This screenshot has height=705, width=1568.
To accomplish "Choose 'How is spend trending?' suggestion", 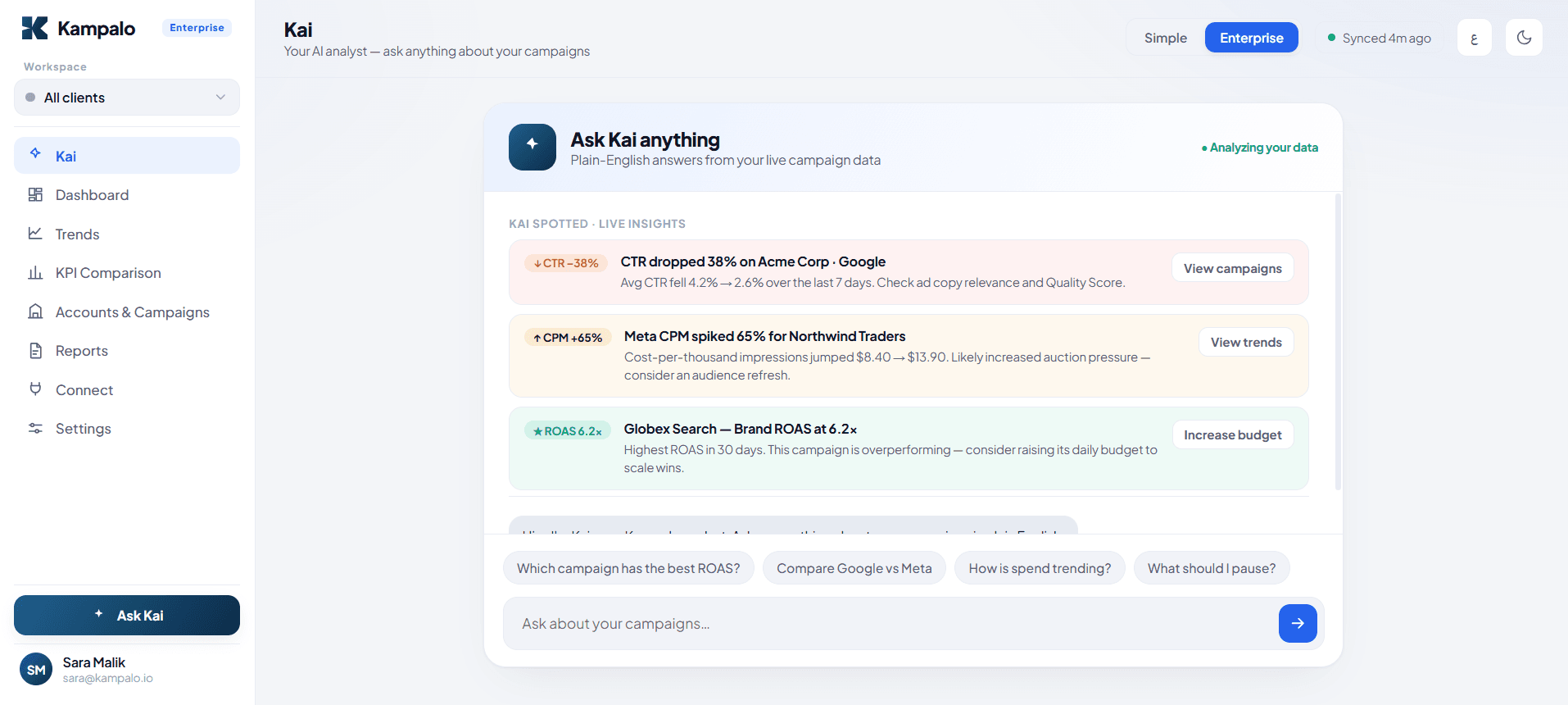I will pos(1040,568).
